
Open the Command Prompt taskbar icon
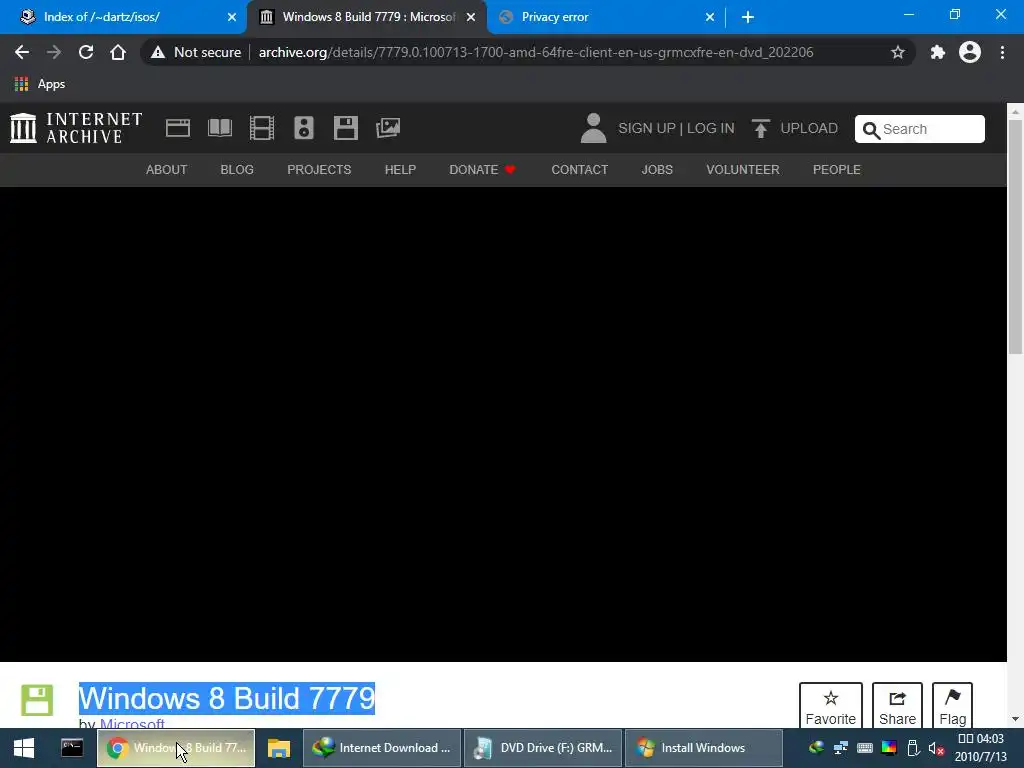pos(72,748)
